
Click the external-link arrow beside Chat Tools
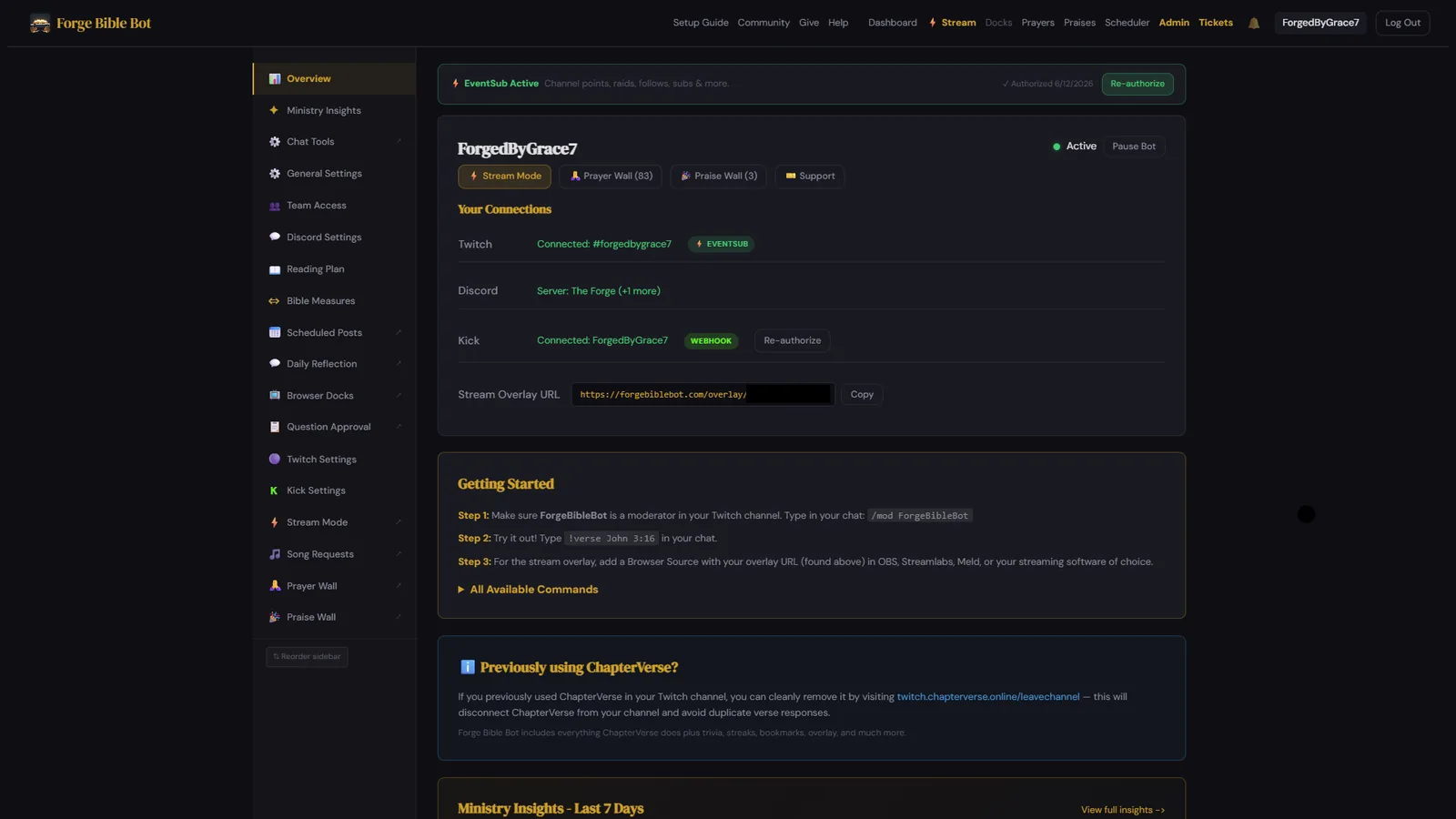(399, 141)
